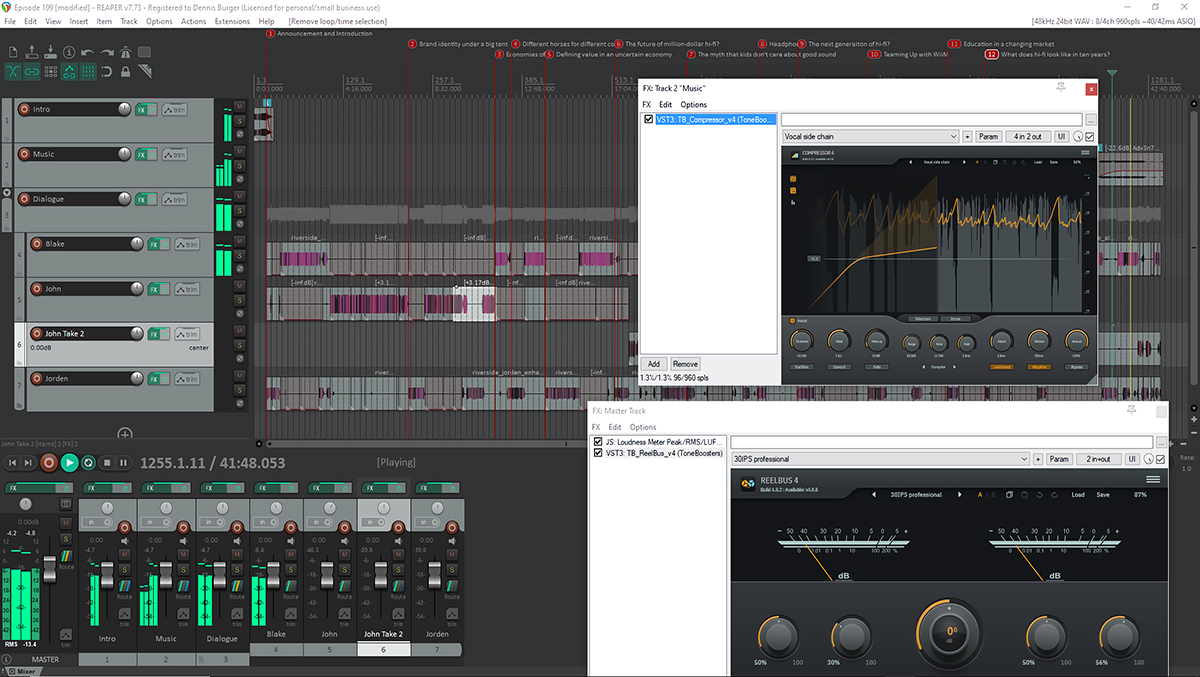Toggle snap magnet toolbar icon
Screen dimensions: 1200x677
pos(107,71)
